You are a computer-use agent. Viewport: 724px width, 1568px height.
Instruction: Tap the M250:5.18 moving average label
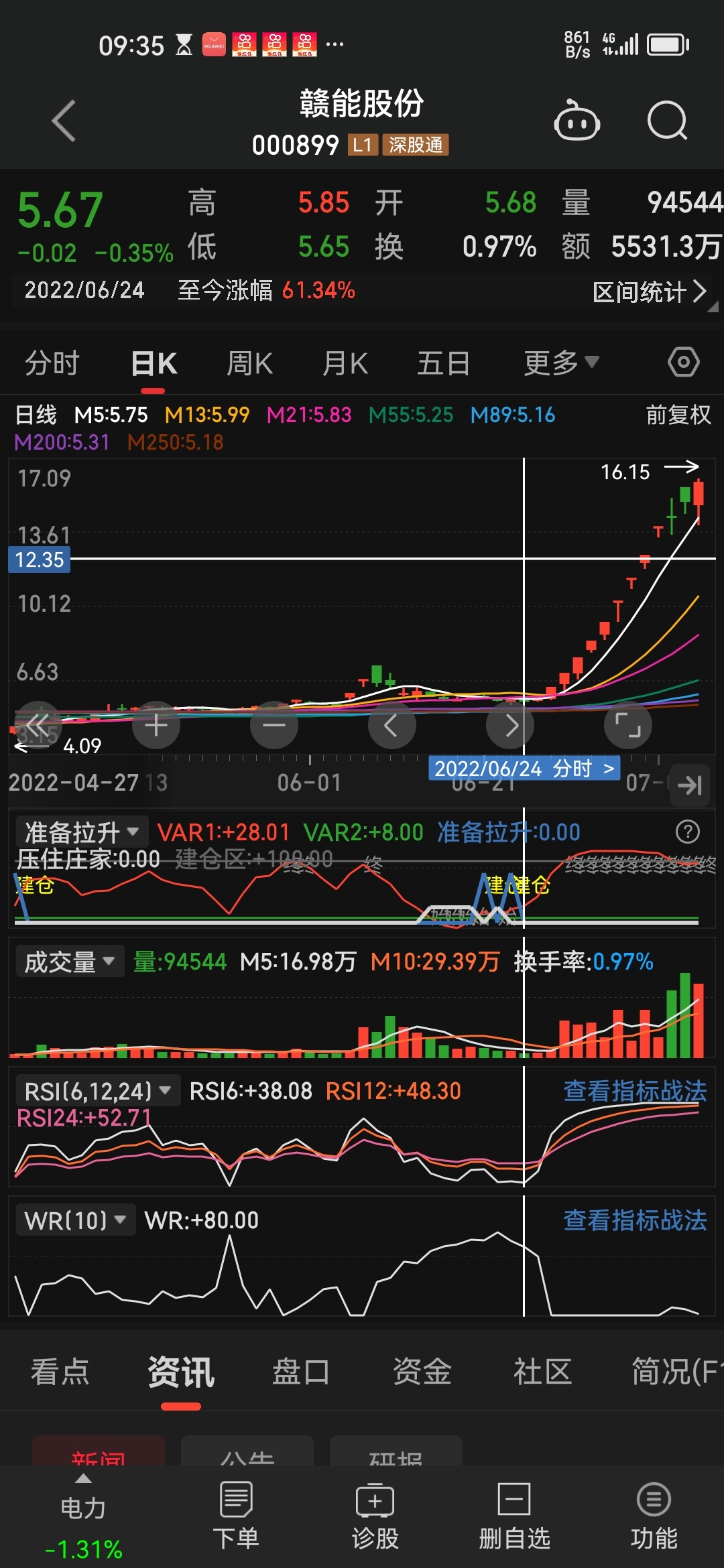tap(175, 442)
